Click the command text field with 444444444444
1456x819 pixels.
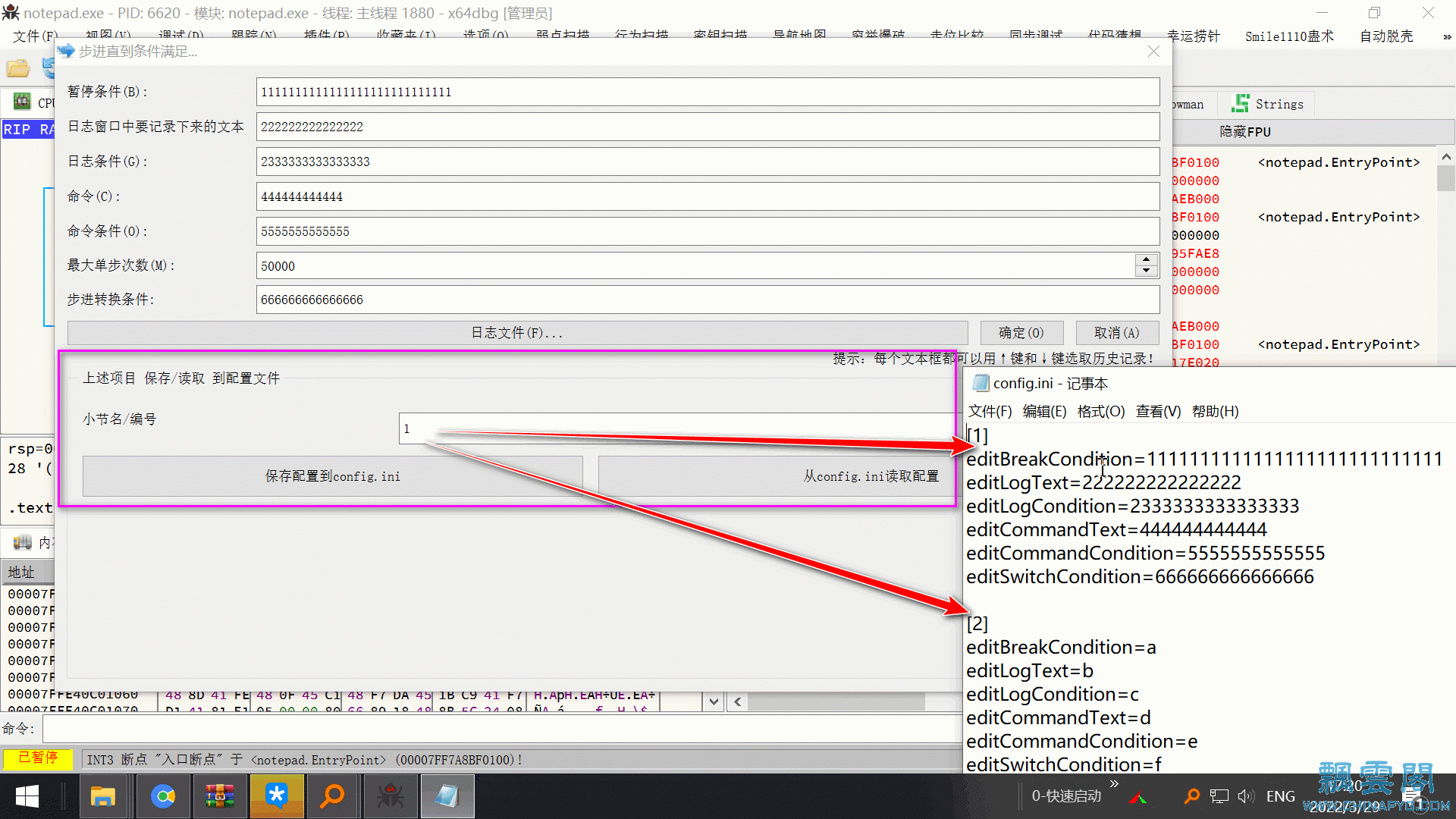pyautogui.click(x=708, y=196)
